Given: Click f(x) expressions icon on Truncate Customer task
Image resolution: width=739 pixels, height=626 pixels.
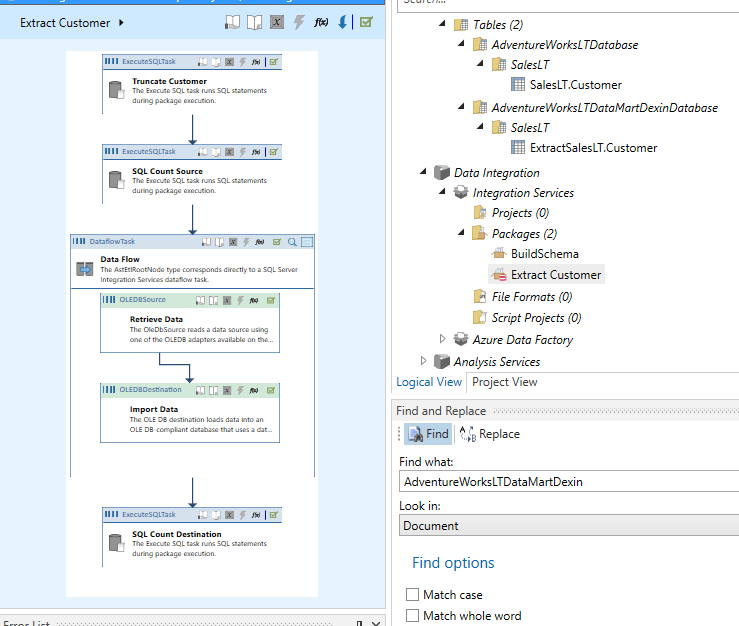Looking at the screenshot, I should (x=256, y=62).
